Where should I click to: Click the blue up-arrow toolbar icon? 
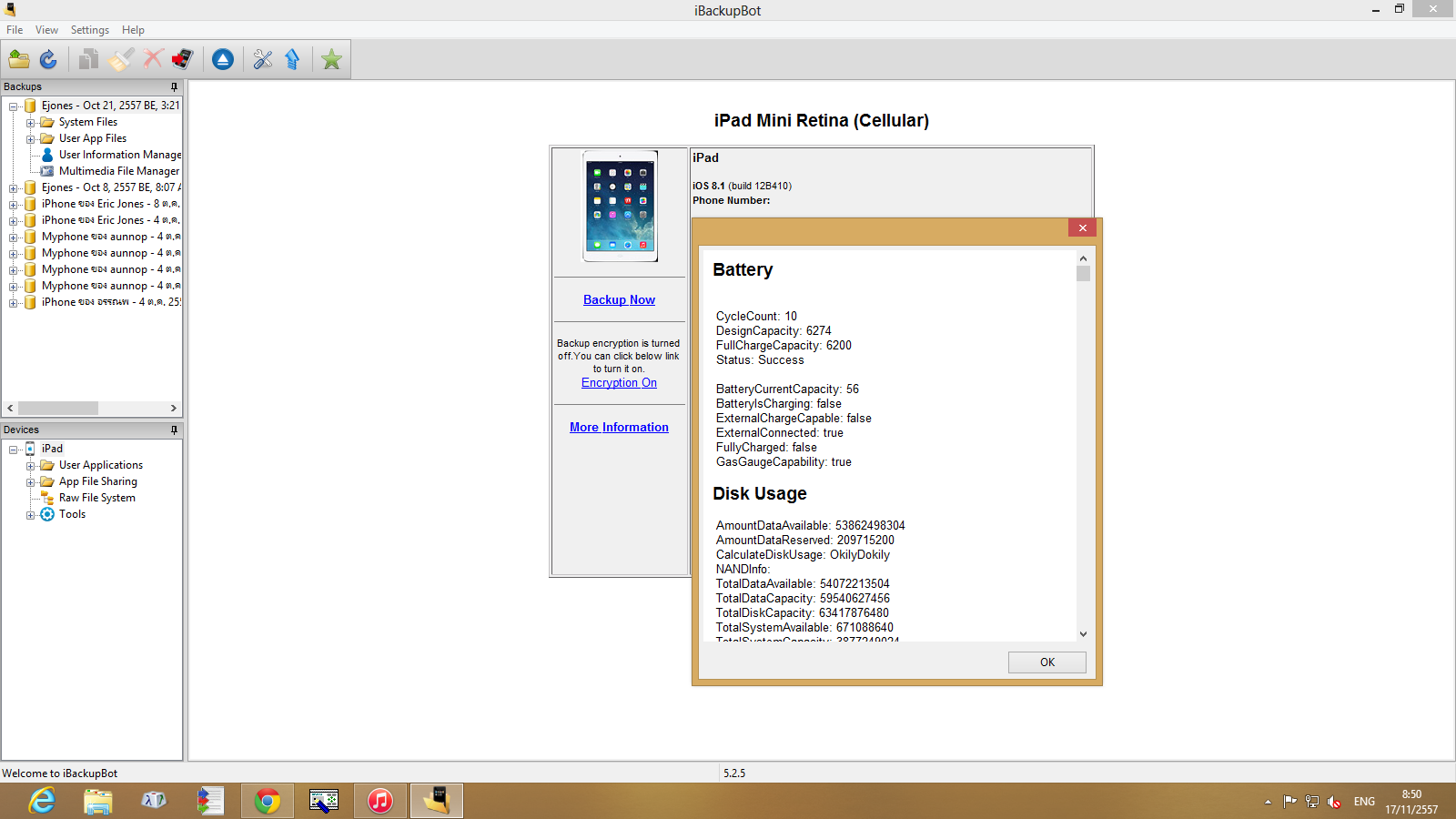pos(292,60)
